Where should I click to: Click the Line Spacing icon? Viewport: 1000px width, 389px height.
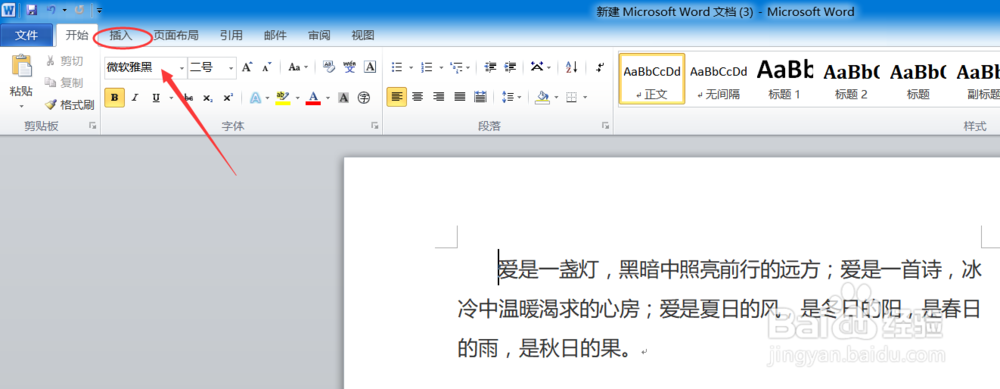point(508,97)
